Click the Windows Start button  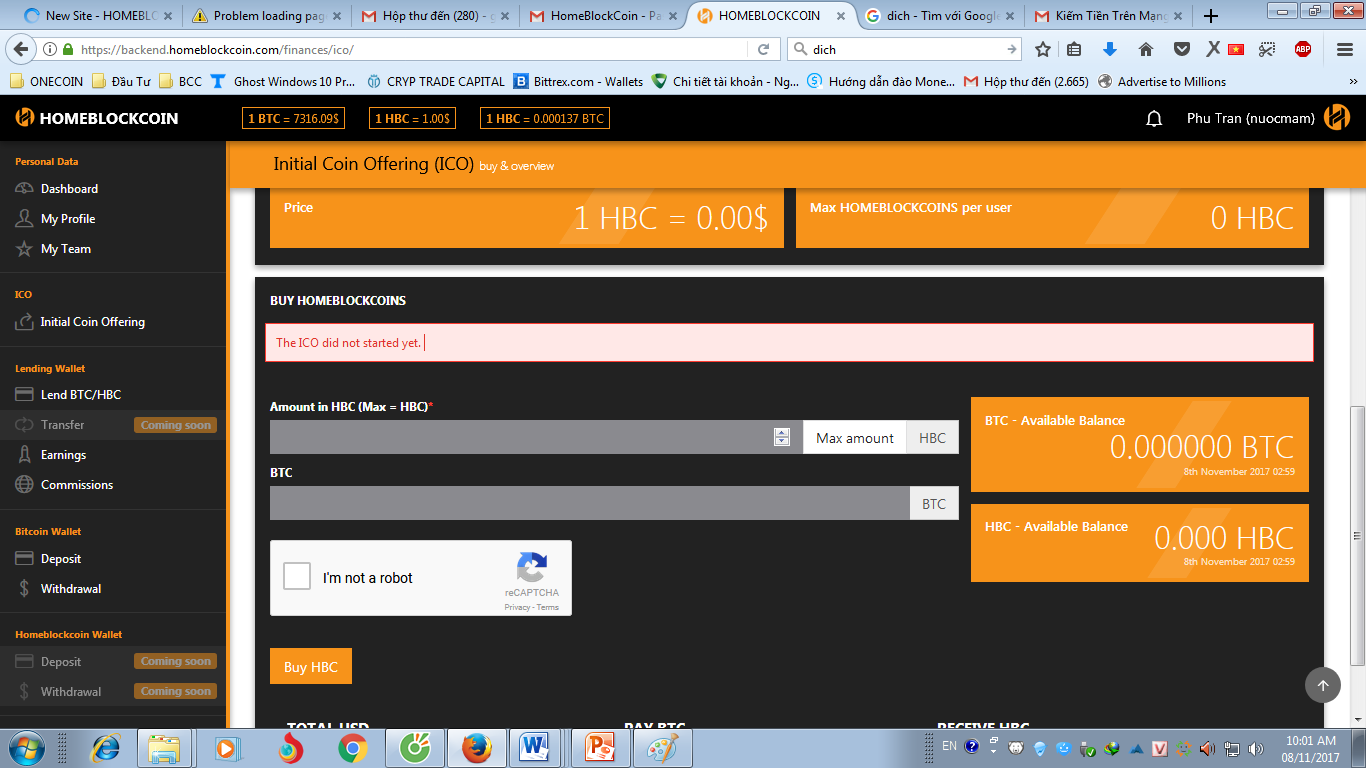[25, 748]
